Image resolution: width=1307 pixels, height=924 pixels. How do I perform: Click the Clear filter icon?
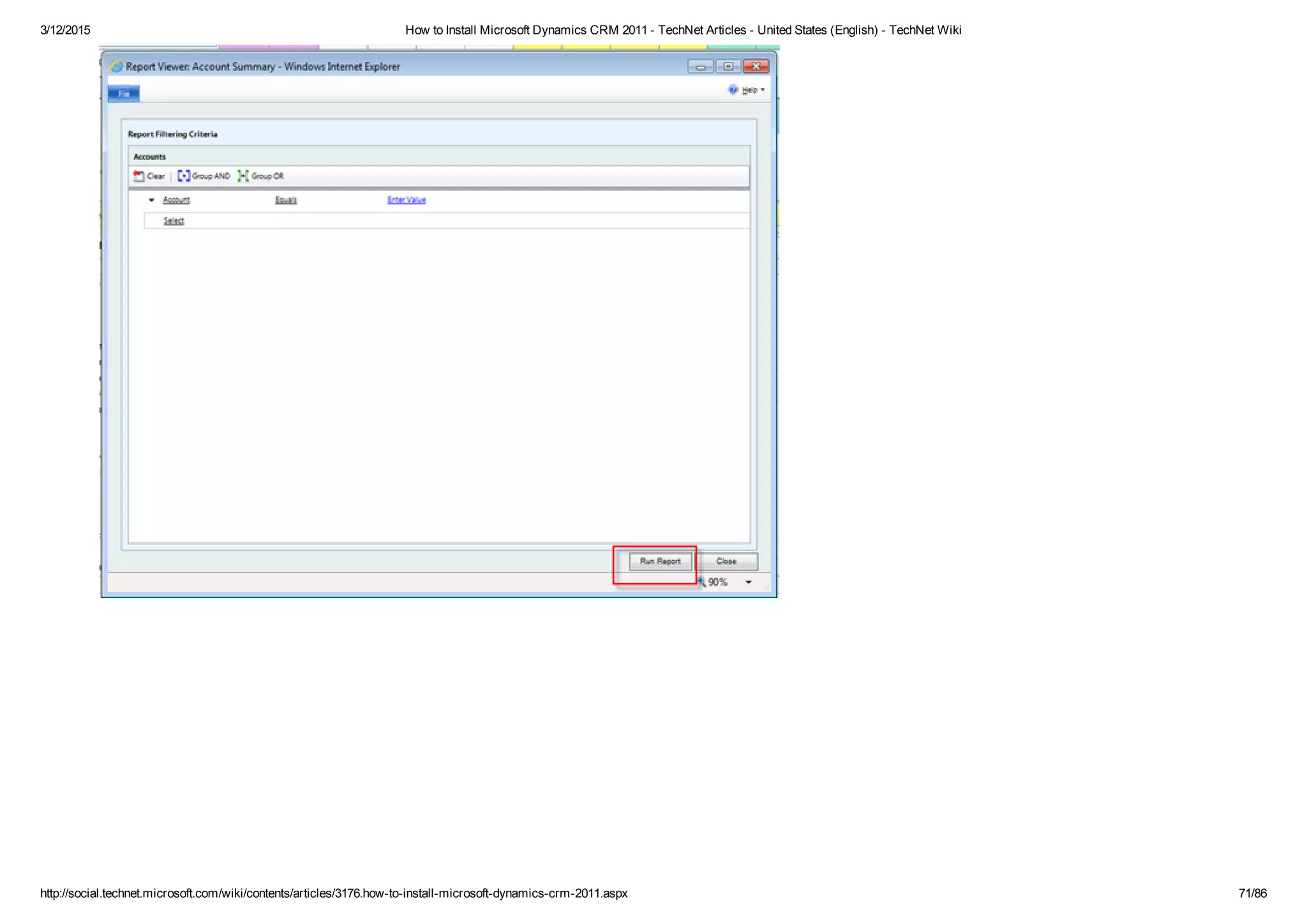tap(138, 175)
